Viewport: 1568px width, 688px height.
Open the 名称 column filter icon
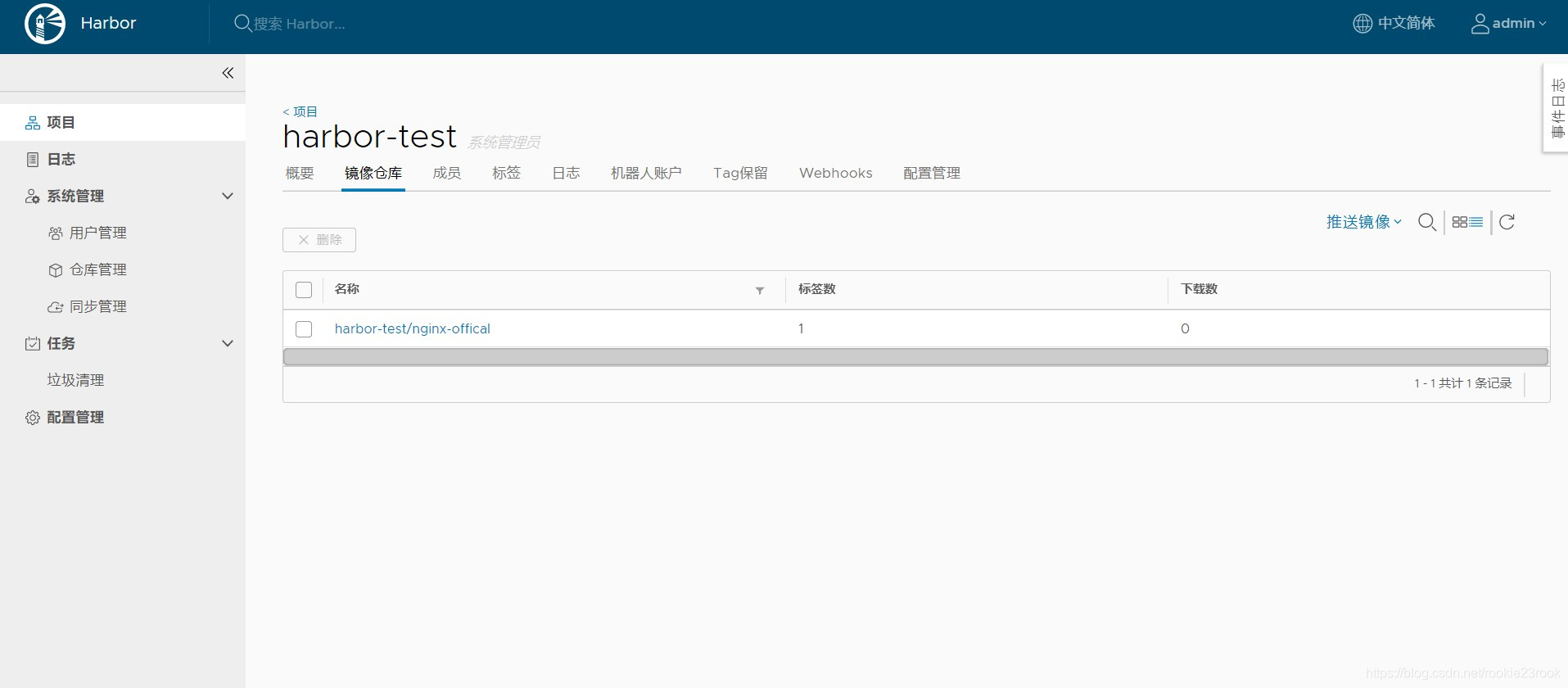tap(760, 290)
